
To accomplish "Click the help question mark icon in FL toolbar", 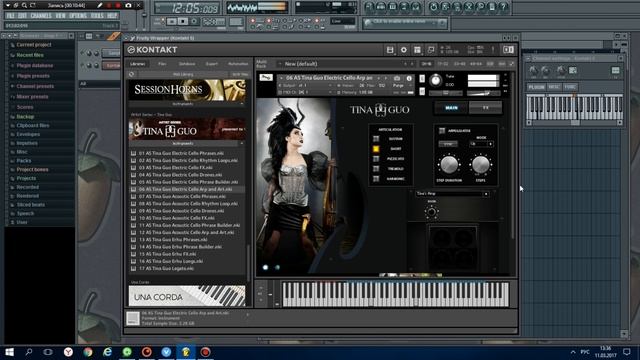I will tap(504, 7).
